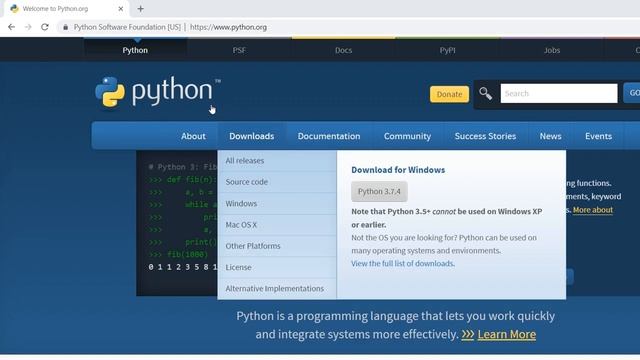Click the Python favicon in the tab
640x360 pixels.
(15, 9)
